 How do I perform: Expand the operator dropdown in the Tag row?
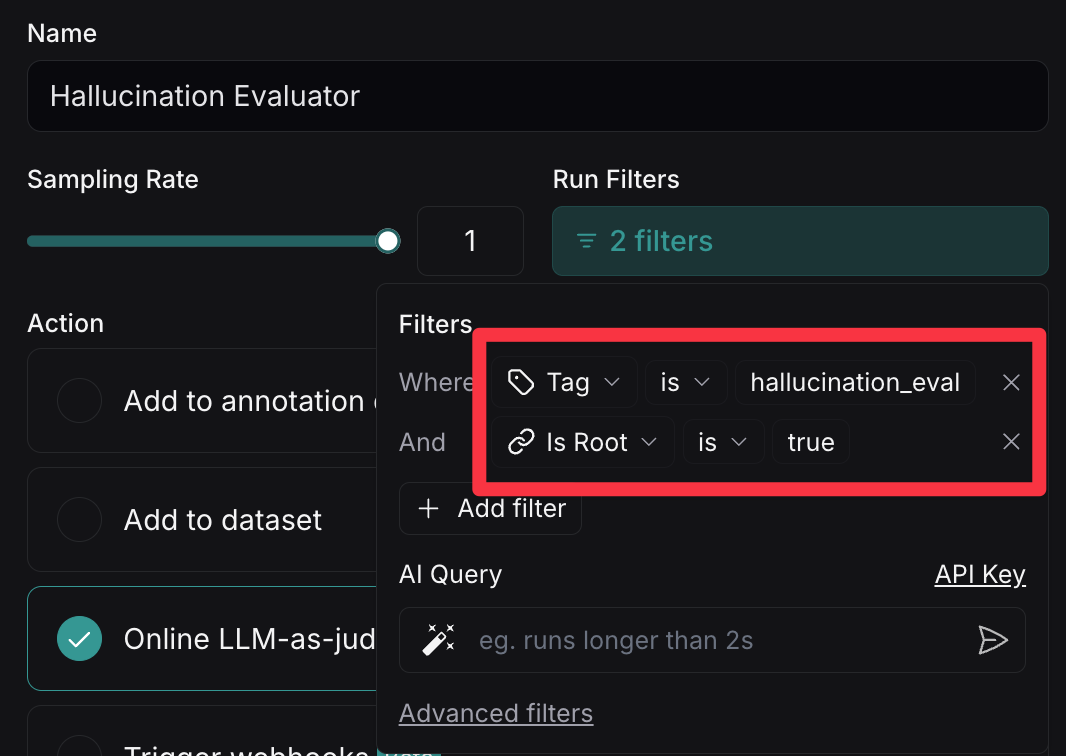(684, 382)
